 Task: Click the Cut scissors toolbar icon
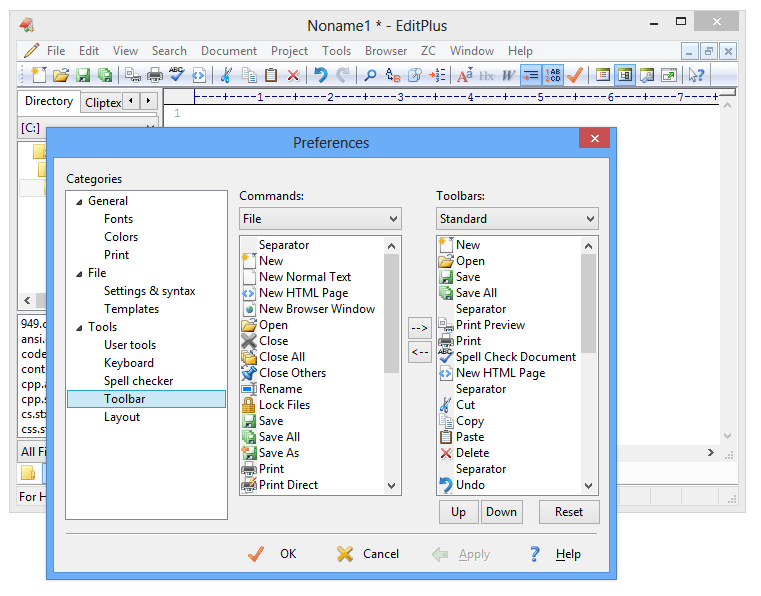226,75
